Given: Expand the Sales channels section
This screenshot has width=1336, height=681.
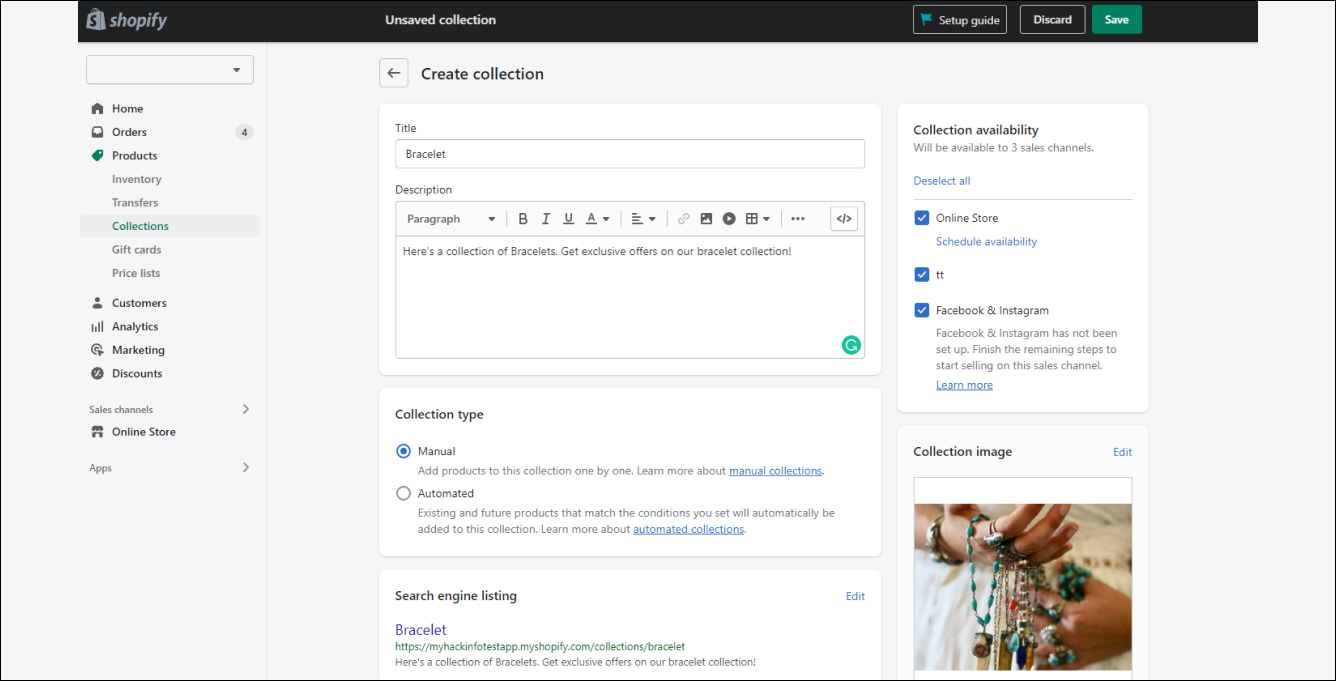Looking at the screenshot, I should click(x=246, y=409).
